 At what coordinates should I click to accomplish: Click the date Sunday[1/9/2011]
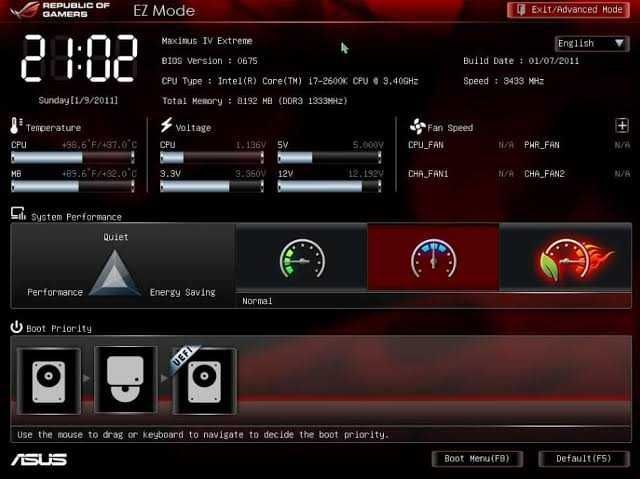(78, 100)
